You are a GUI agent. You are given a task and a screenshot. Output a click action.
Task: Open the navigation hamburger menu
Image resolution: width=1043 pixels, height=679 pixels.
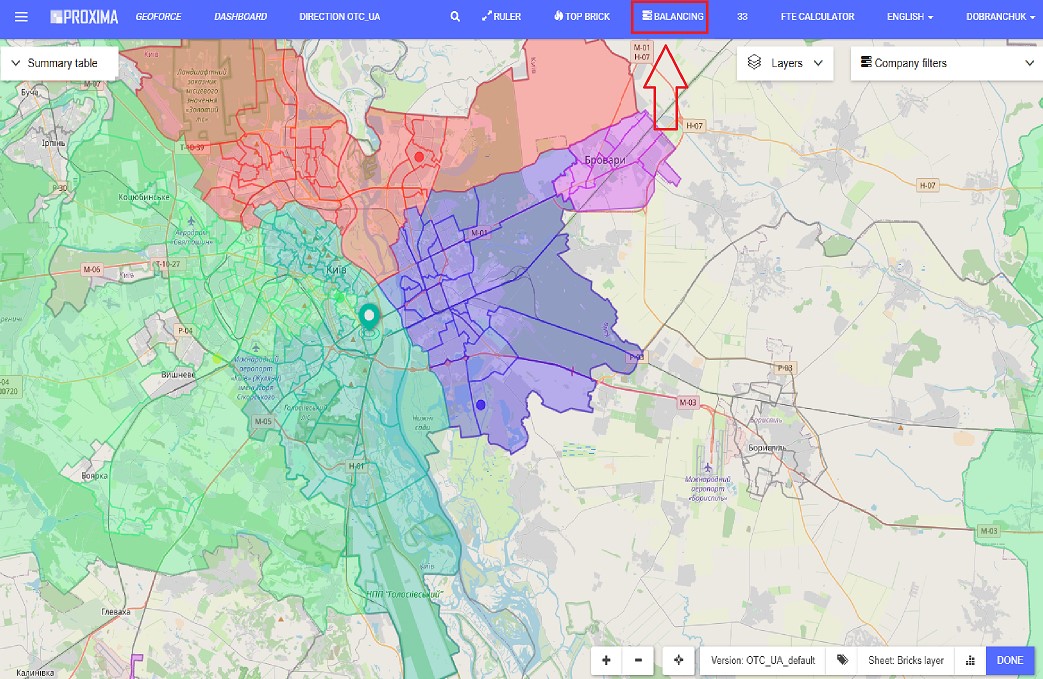tap(20, 16)
